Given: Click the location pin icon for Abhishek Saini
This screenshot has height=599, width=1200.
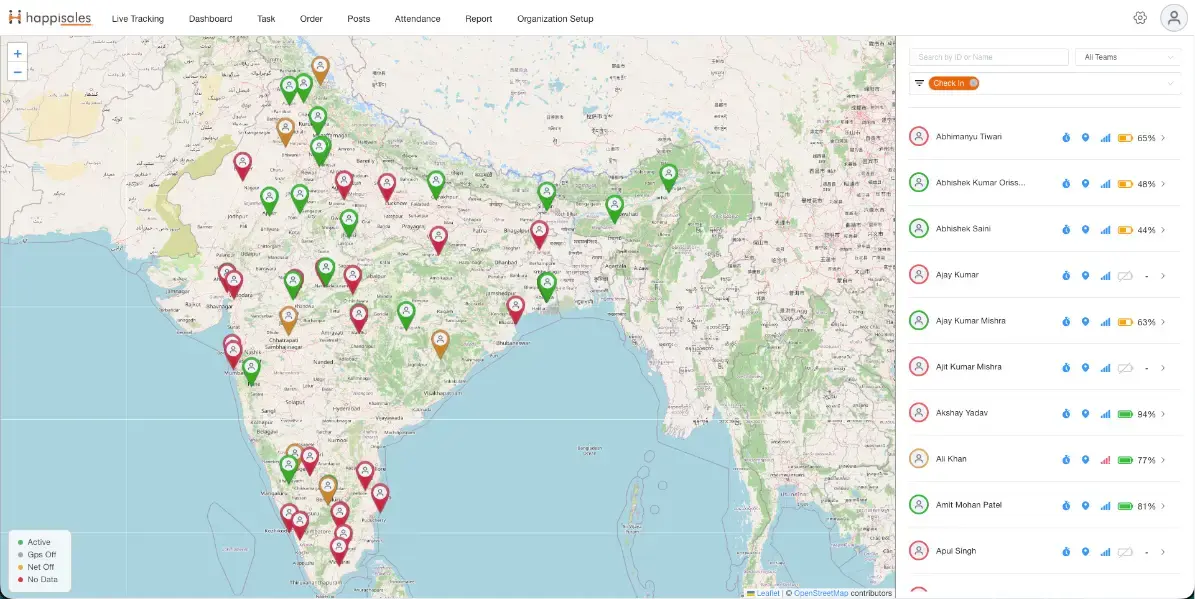Looking at the screenshot, I should 1085,230.
